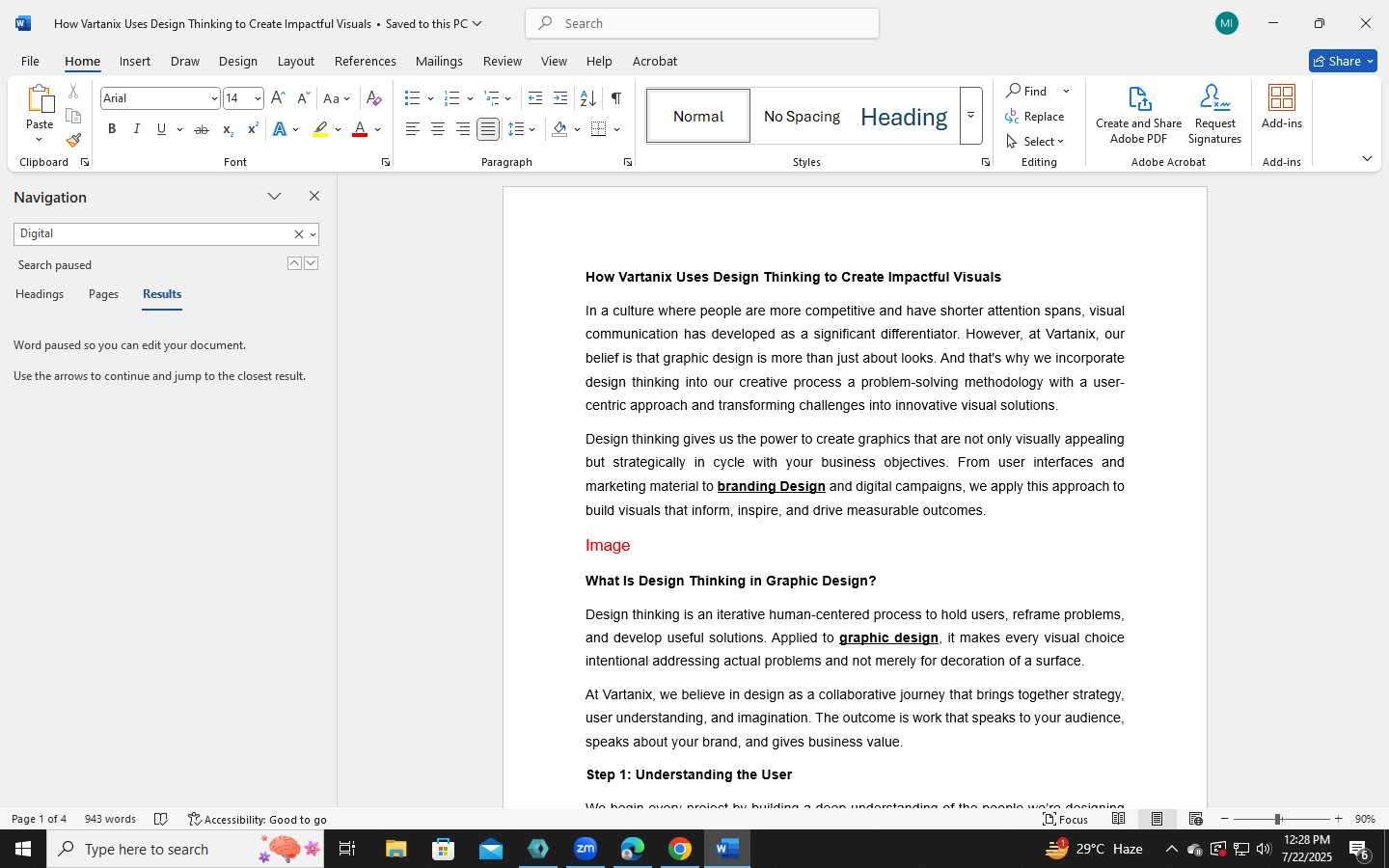Shrink font size with the decrease icon

(303, 98)
